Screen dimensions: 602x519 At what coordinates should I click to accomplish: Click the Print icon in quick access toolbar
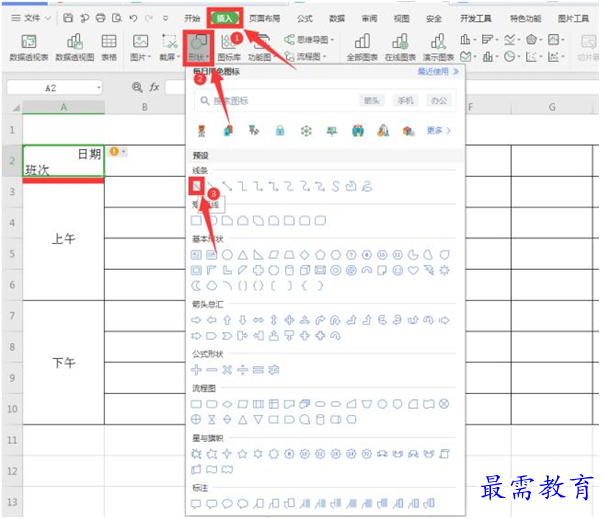tap(100, 18)
